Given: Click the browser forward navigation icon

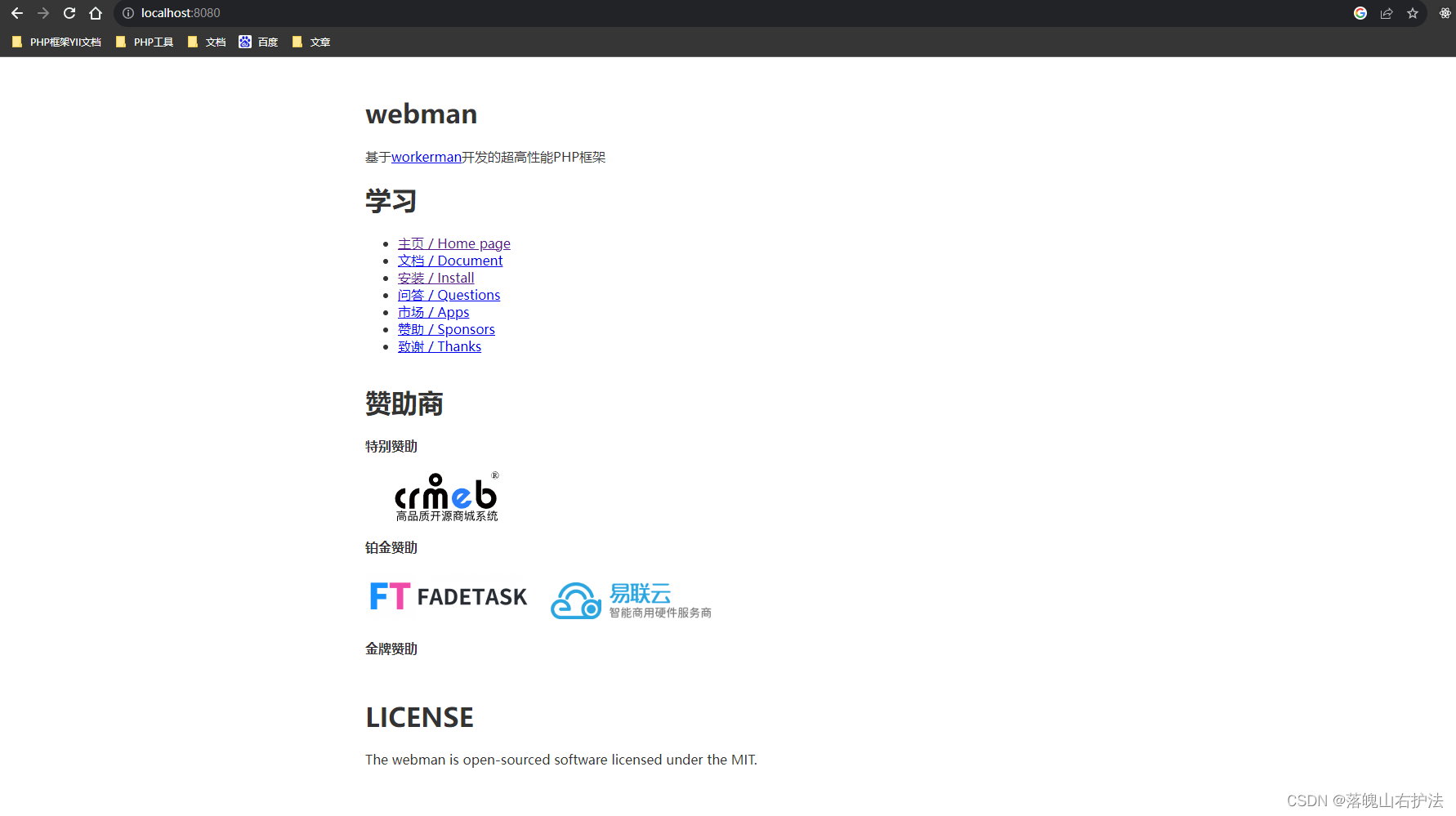Looking at the screenshot, I should click(x=43, y=13).
